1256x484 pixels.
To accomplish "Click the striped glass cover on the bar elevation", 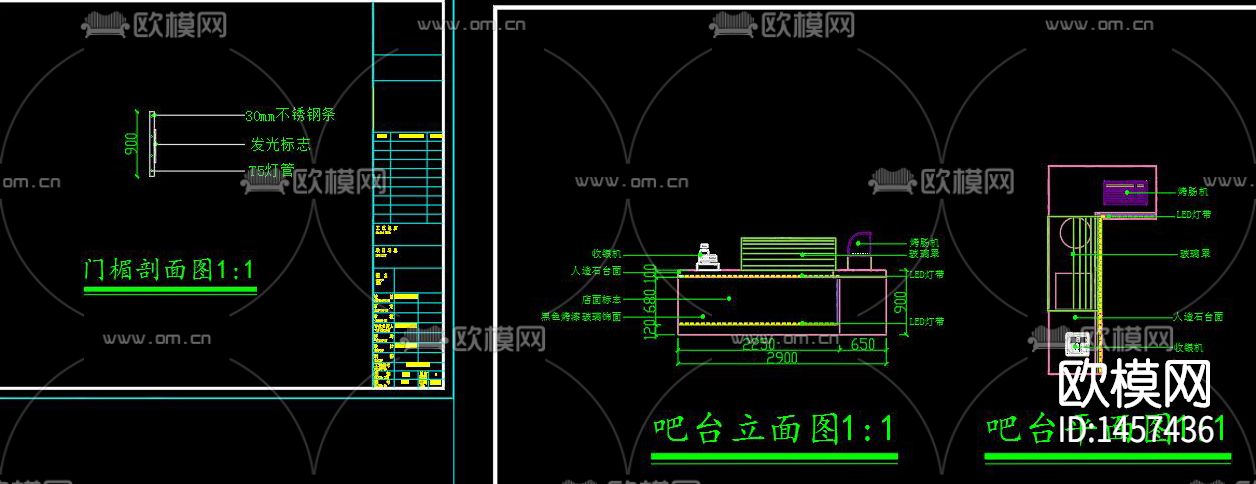I will (x=787, y=254).
